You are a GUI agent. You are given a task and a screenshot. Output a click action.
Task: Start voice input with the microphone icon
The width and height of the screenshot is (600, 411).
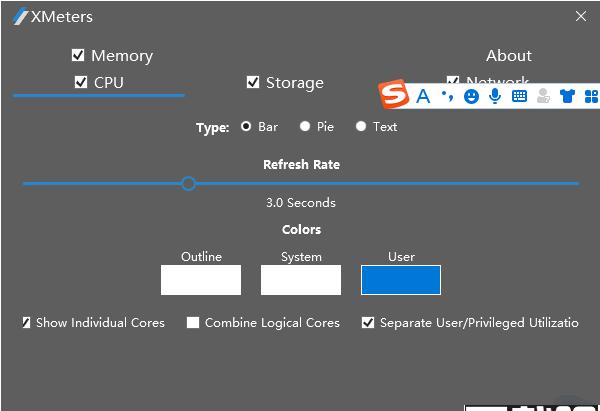[x=495, y=96]
